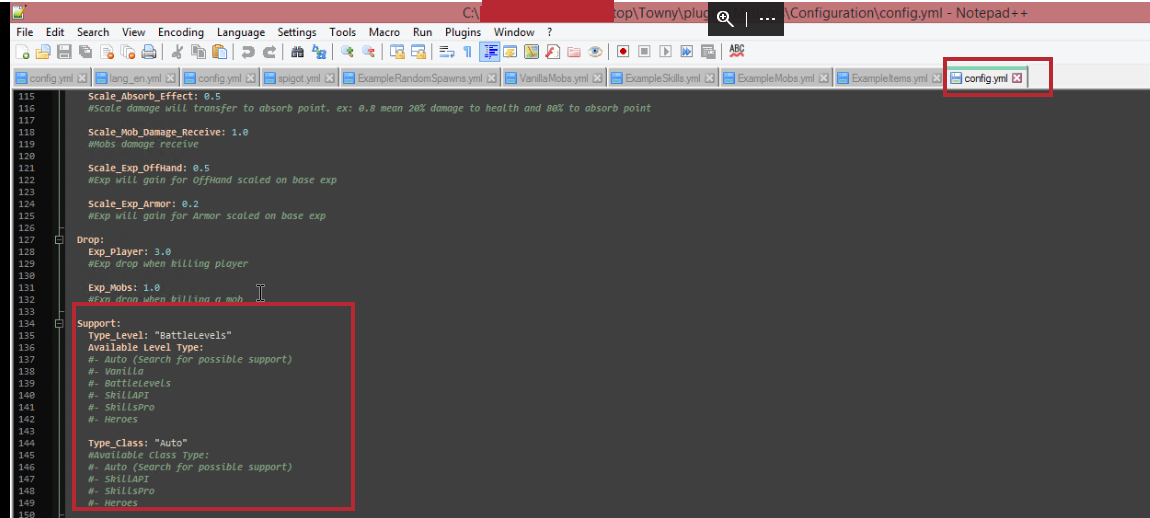Open the View menu
The height and width of the screenshot is (518, 1150).
pyautogui.click(x=133, y=32)
